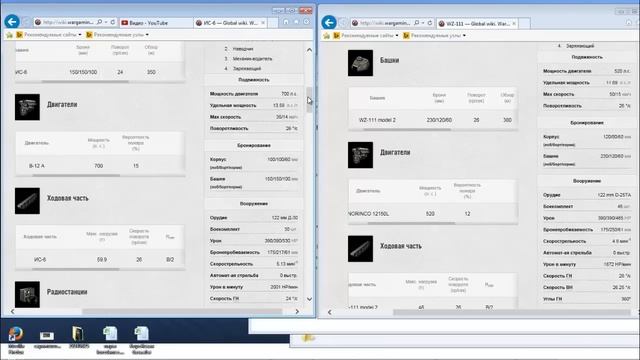Image resolution: width=640 pixels, height=360 pixels.
Task: Click the Двигатели heading in the left window
Action: coord(62,104)
